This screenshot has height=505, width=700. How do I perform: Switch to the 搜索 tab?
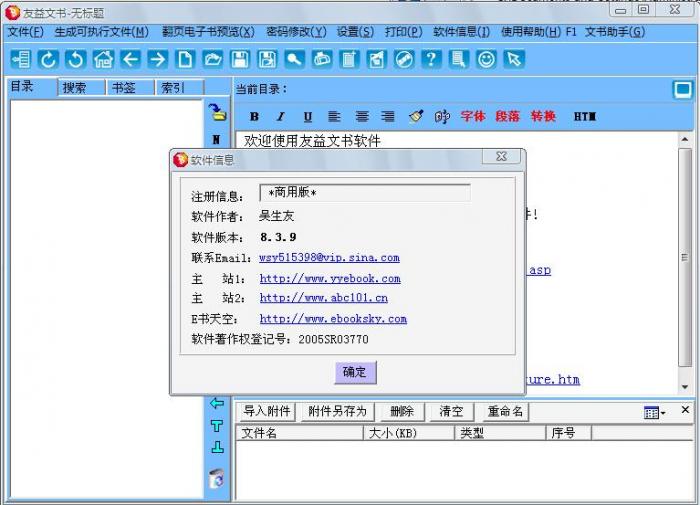pos(75,88)
